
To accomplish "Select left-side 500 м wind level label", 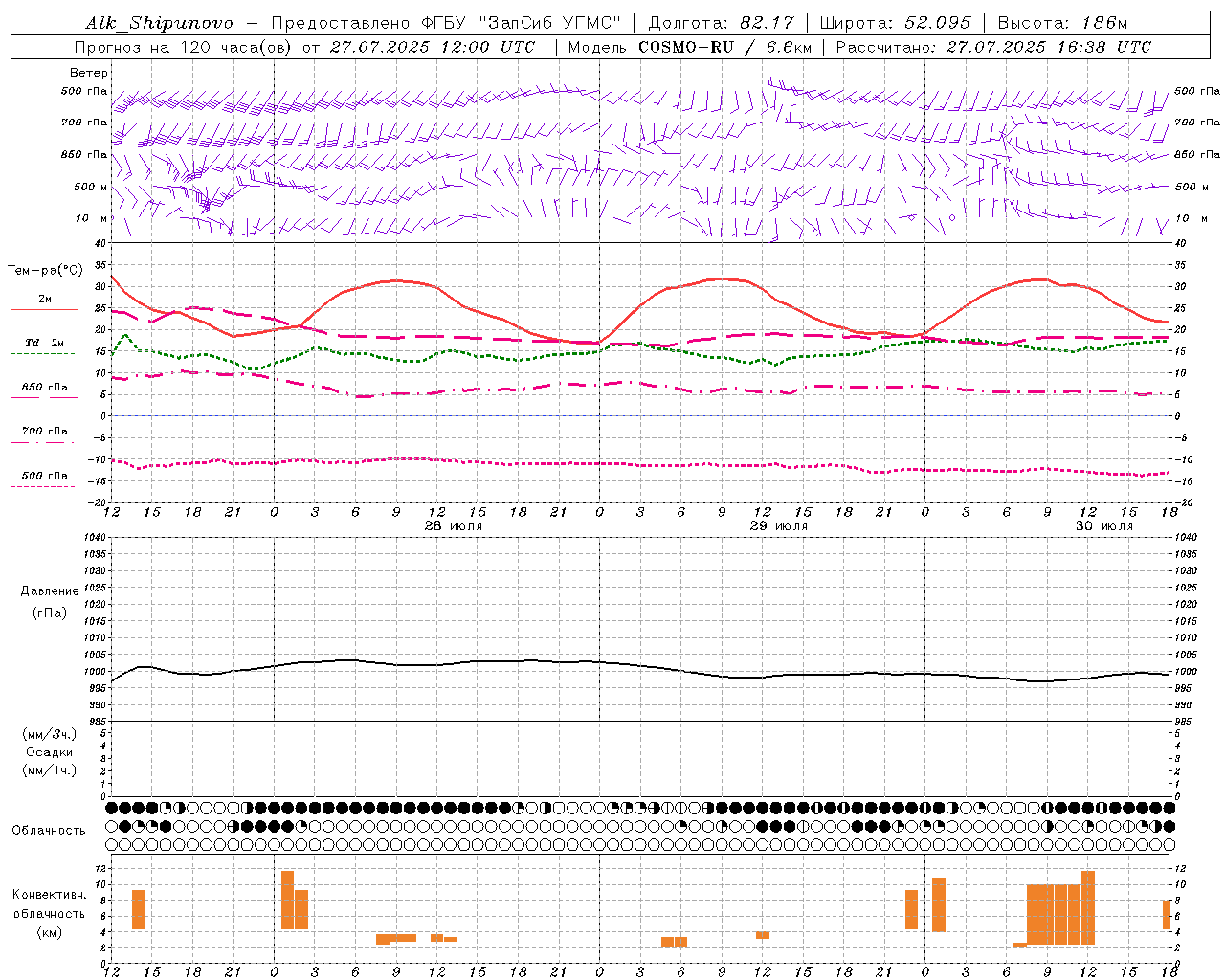I will coord(91,187).
